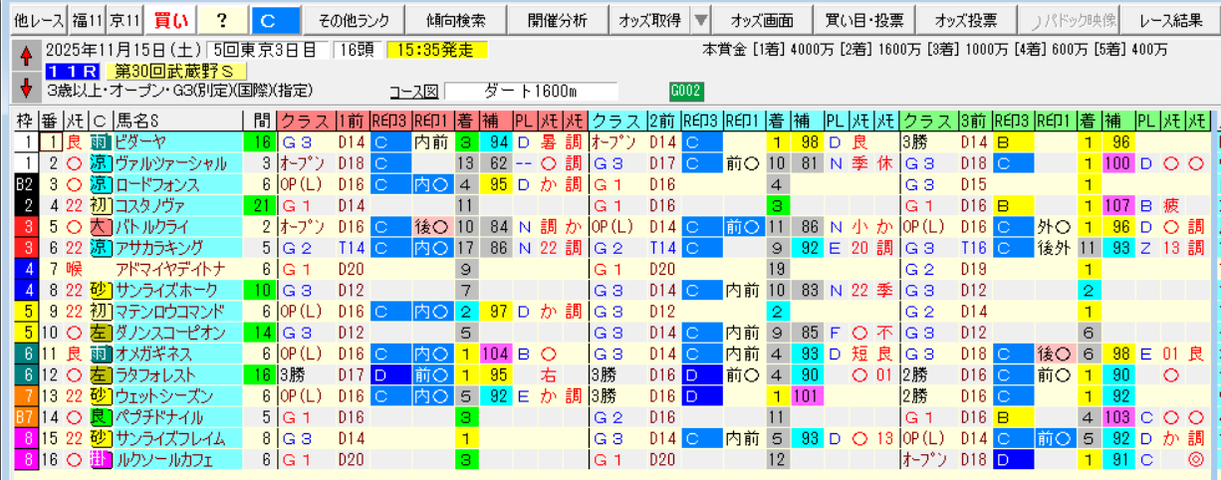Click the 左 badge beside ダノンスコーピオン
1221x480 pixels.
point(100,332)
